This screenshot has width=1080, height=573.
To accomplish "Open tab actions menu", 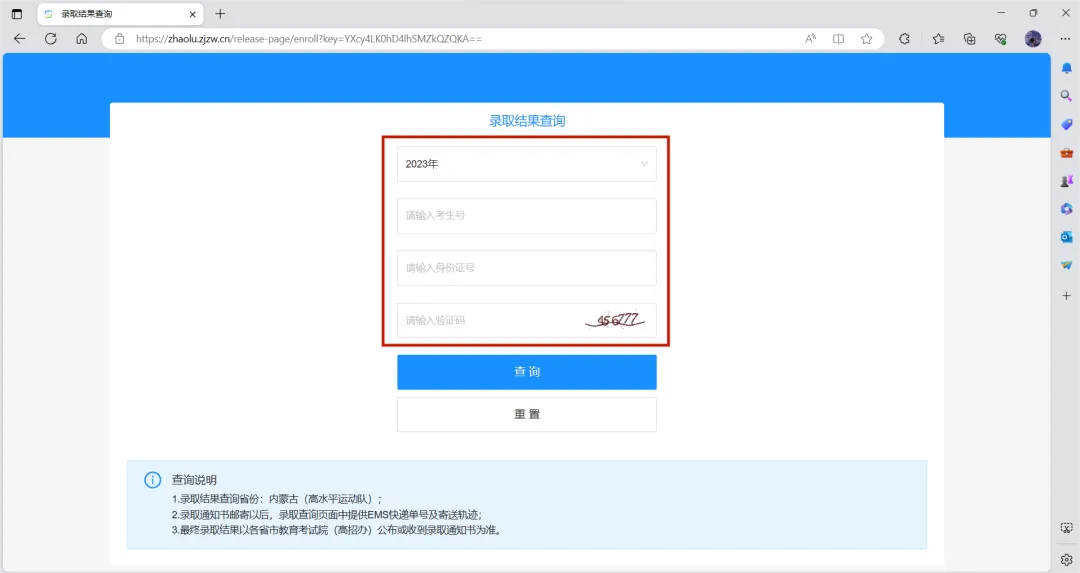I will [17, 14].
